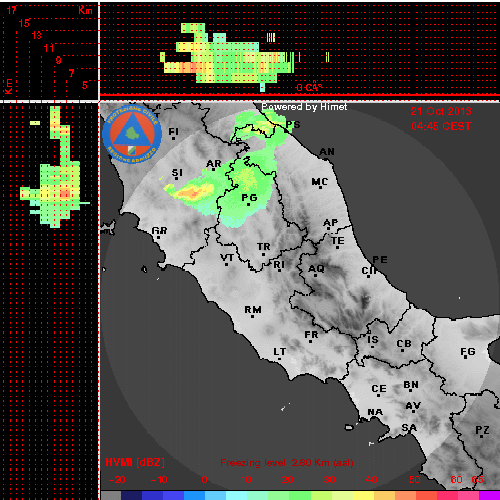Click the 'GR' city label

159,230
